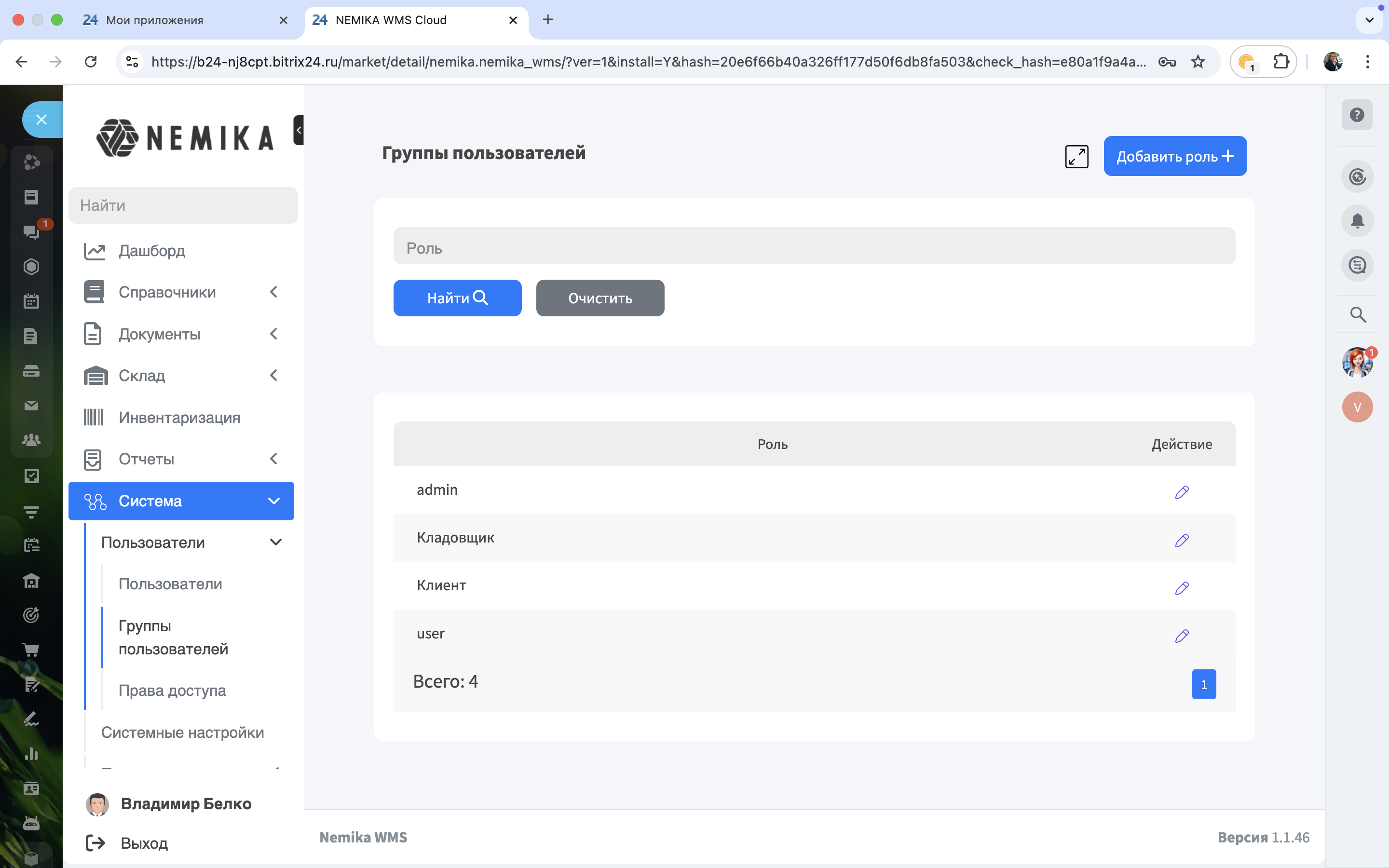Go to the Дашборд menu item
Image resolution: width=1389 pixels, height=868 pixels.
(151, 251)
